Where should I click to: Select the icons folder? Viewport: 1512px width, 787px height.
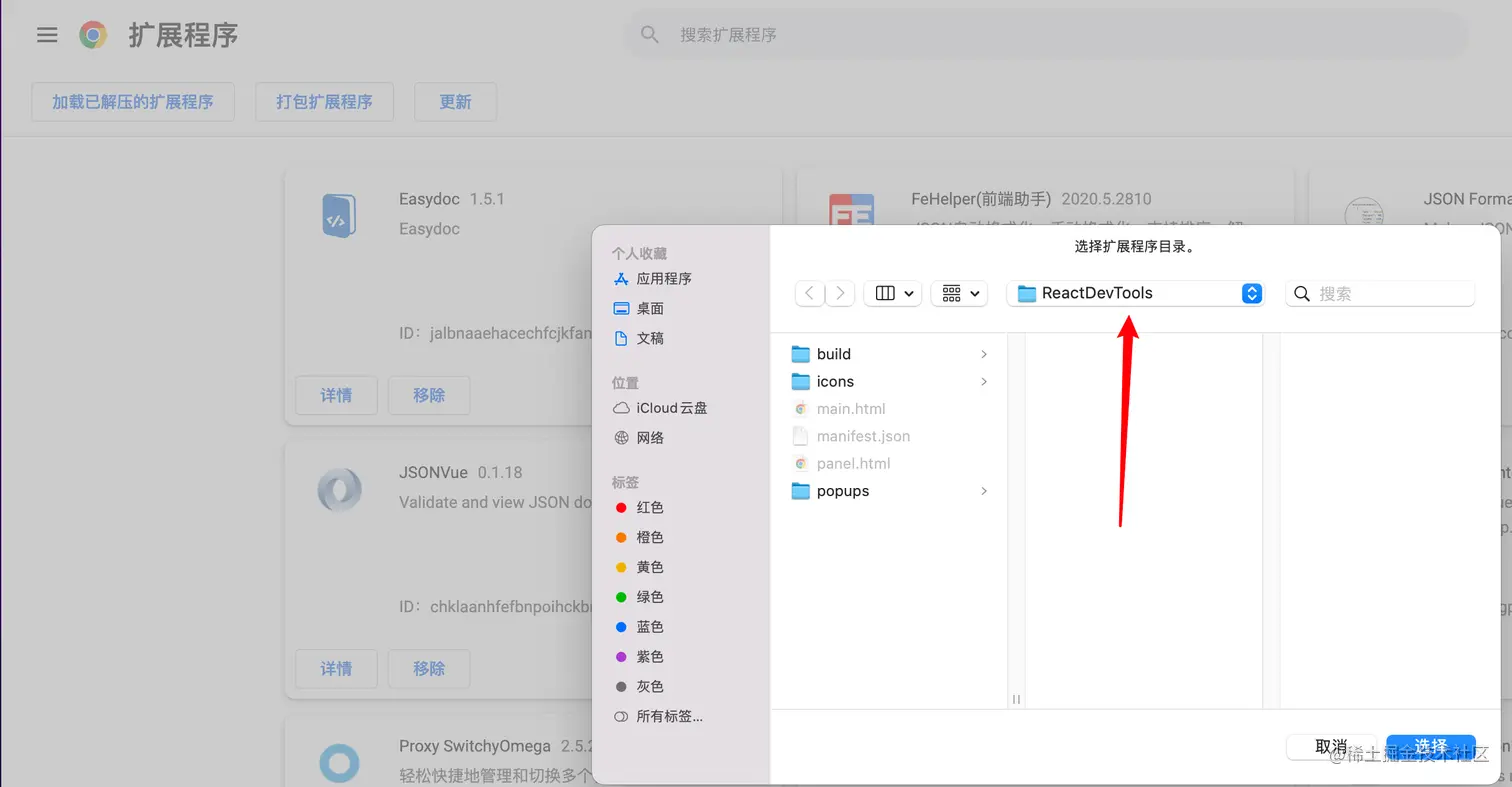(x=890, y=382)
